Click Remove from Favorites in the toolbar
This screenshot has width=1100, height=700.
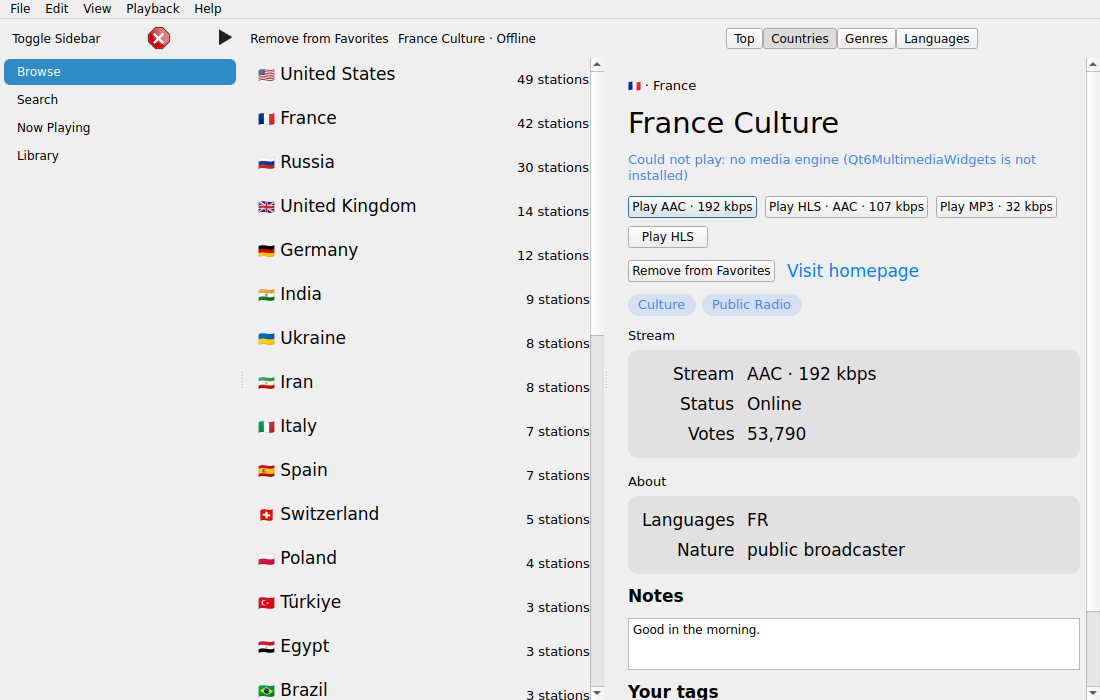[x=319, y=39]
